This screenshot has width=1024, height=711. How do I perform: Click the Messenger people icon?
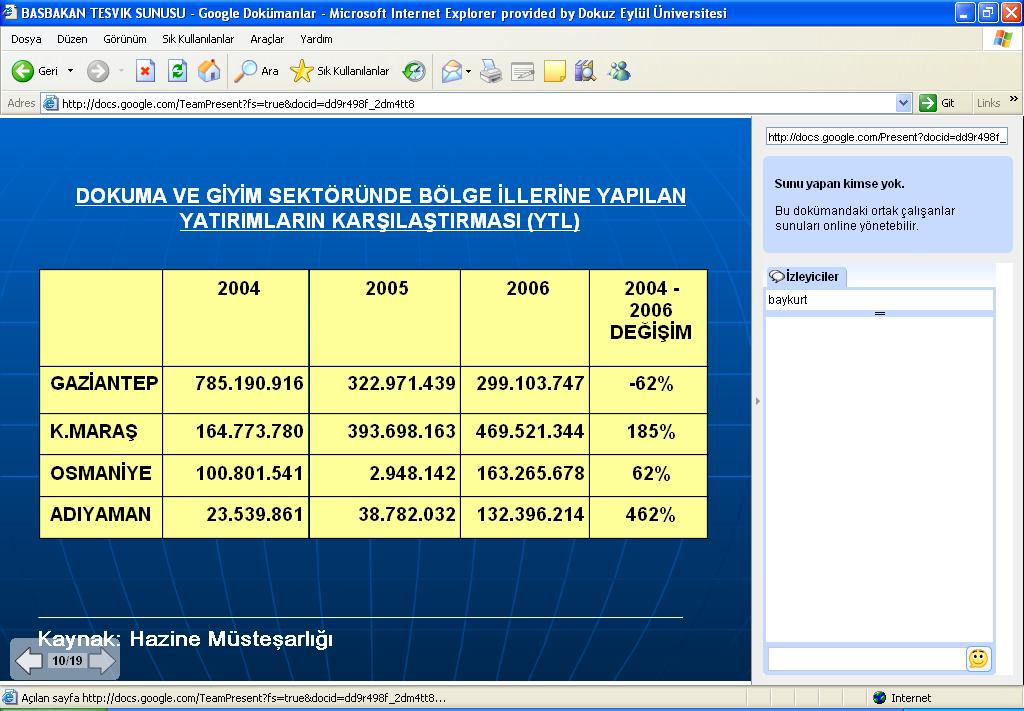coord(618,71)
